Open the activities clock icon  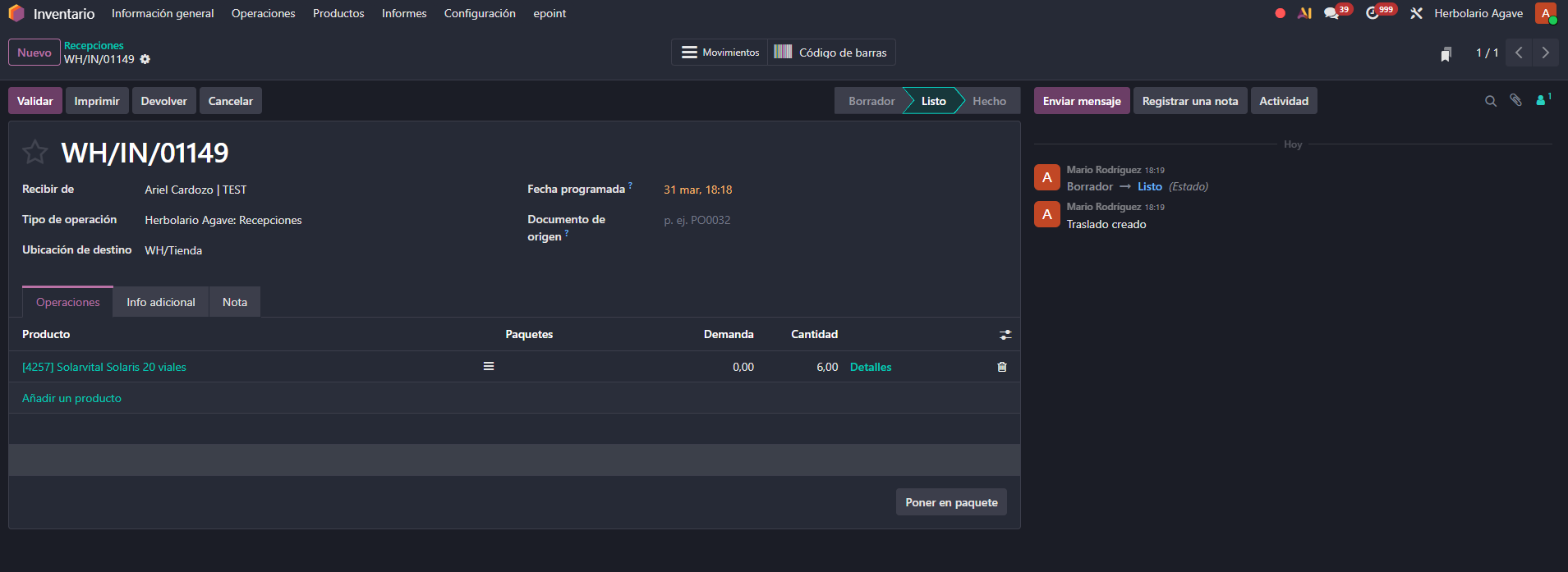pyautogui.click(x=1373, y=14)
